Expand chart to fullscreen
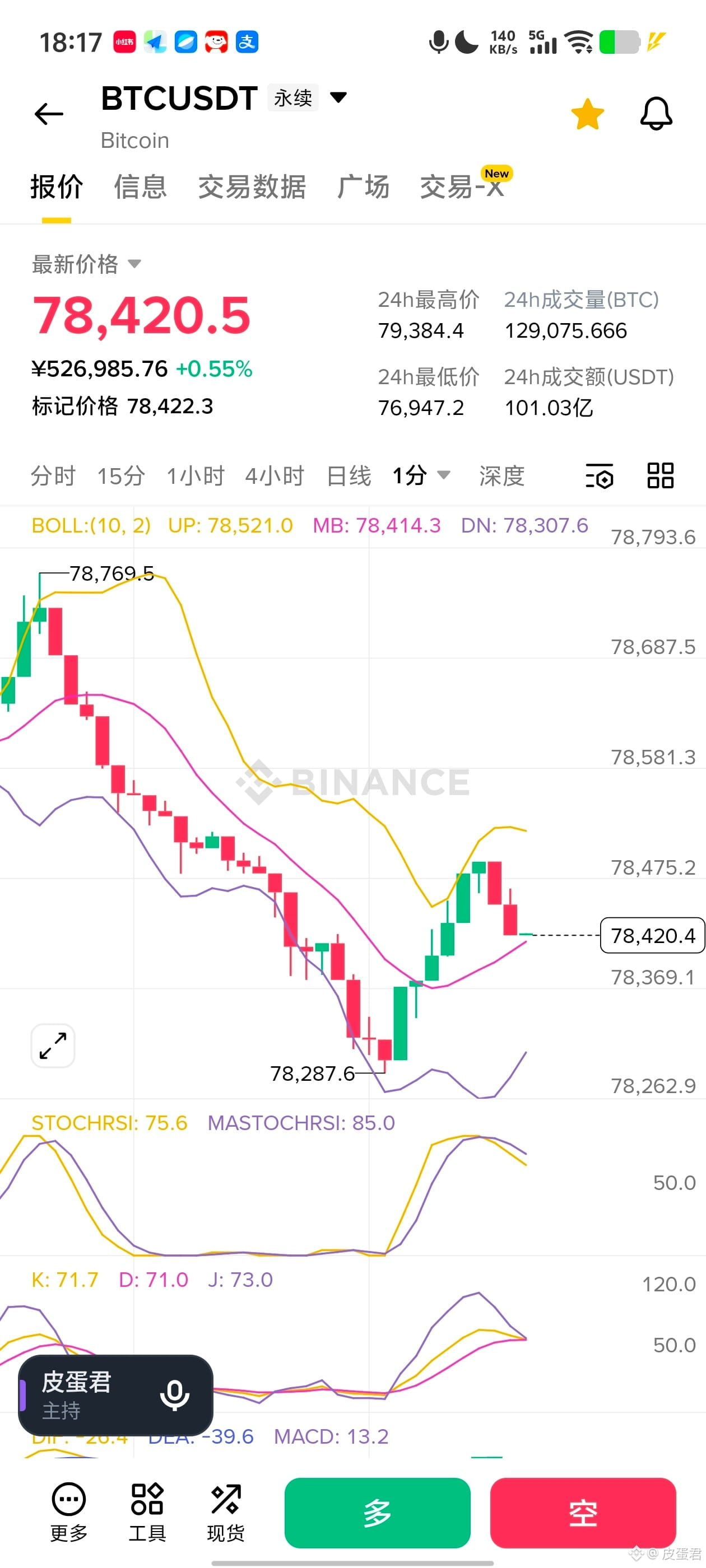706x1568 pixels. coord(53,1046)
